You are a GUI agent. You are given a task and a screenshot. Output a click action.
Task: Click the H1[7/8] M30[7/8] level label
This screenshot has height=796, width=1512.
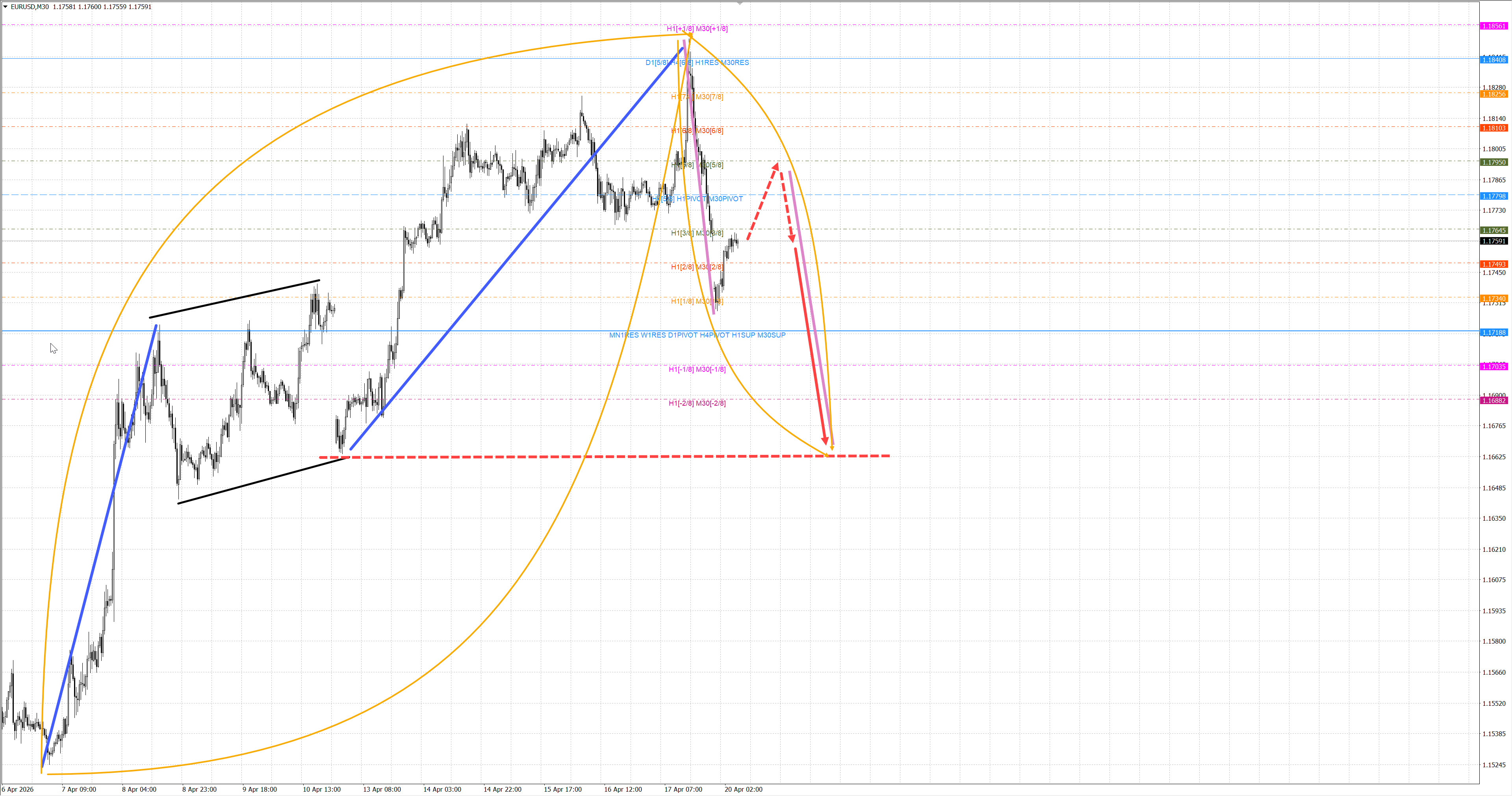coord(697,97)
